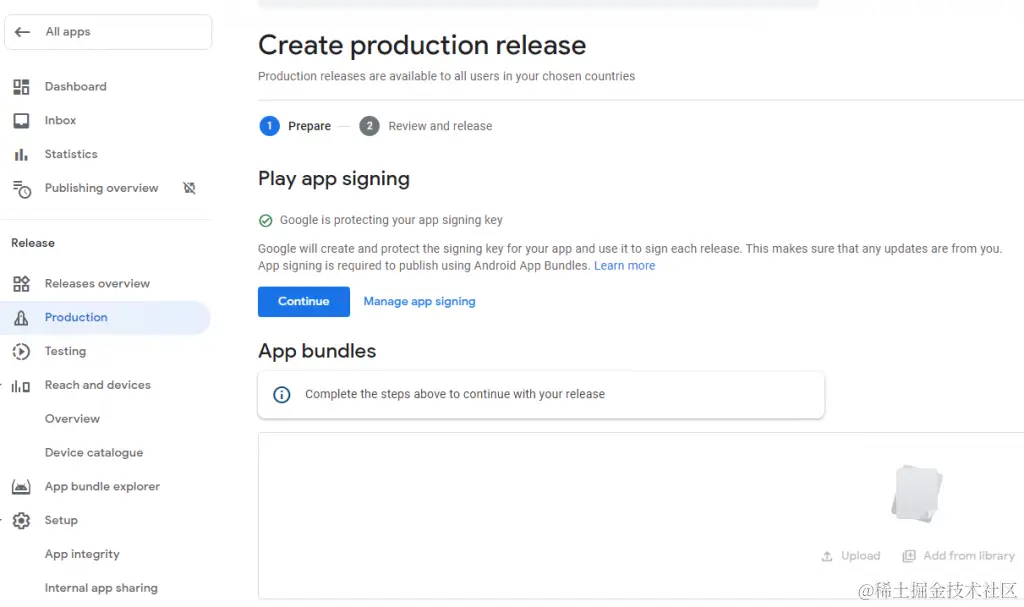The height and width of the screenshot is (607, 1024).
Task: Click the Testing icon in sidebar
Action: pyautogui.click(x=21, y=351)
